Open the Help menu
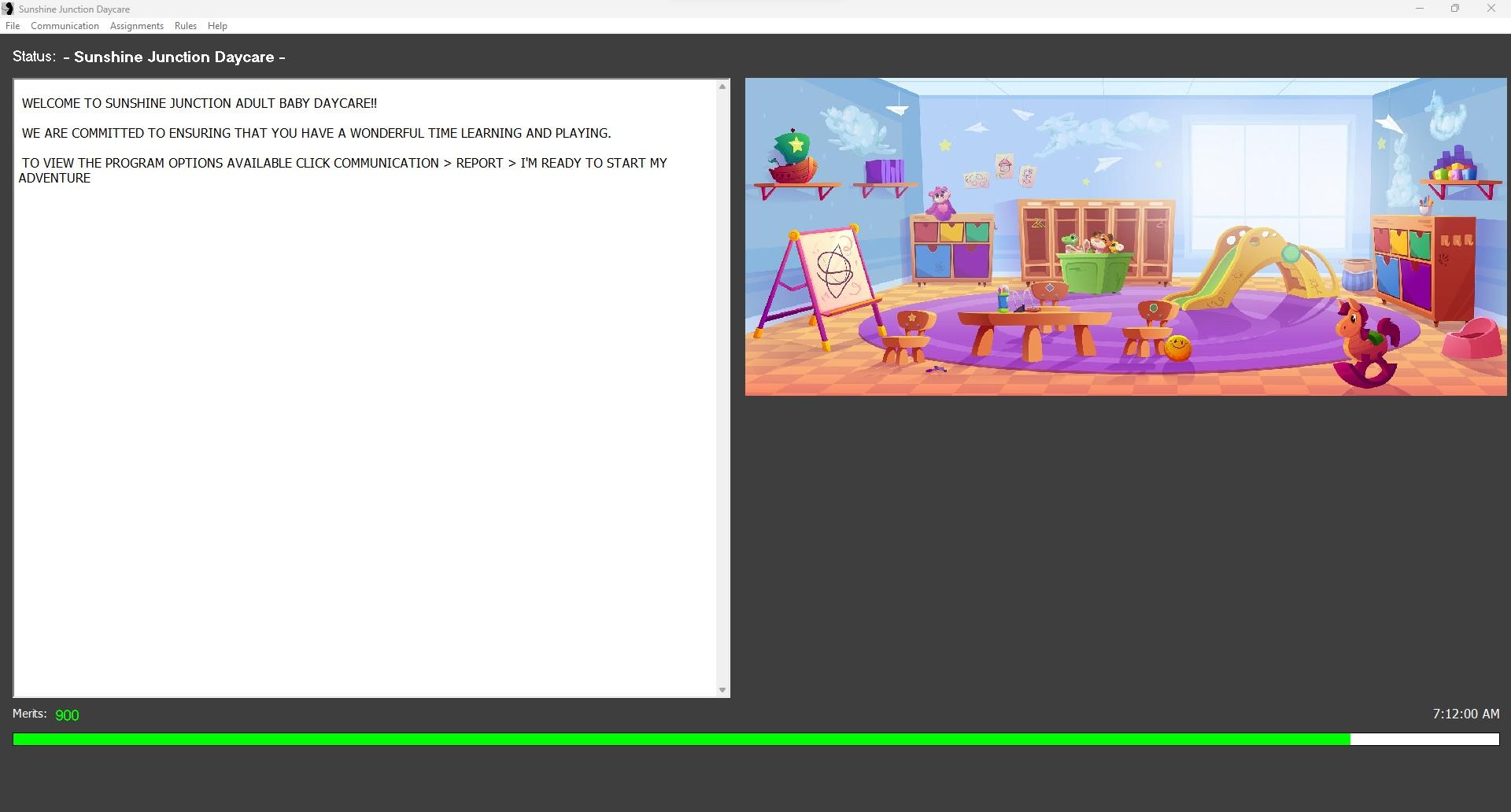 tap(217, 26)
